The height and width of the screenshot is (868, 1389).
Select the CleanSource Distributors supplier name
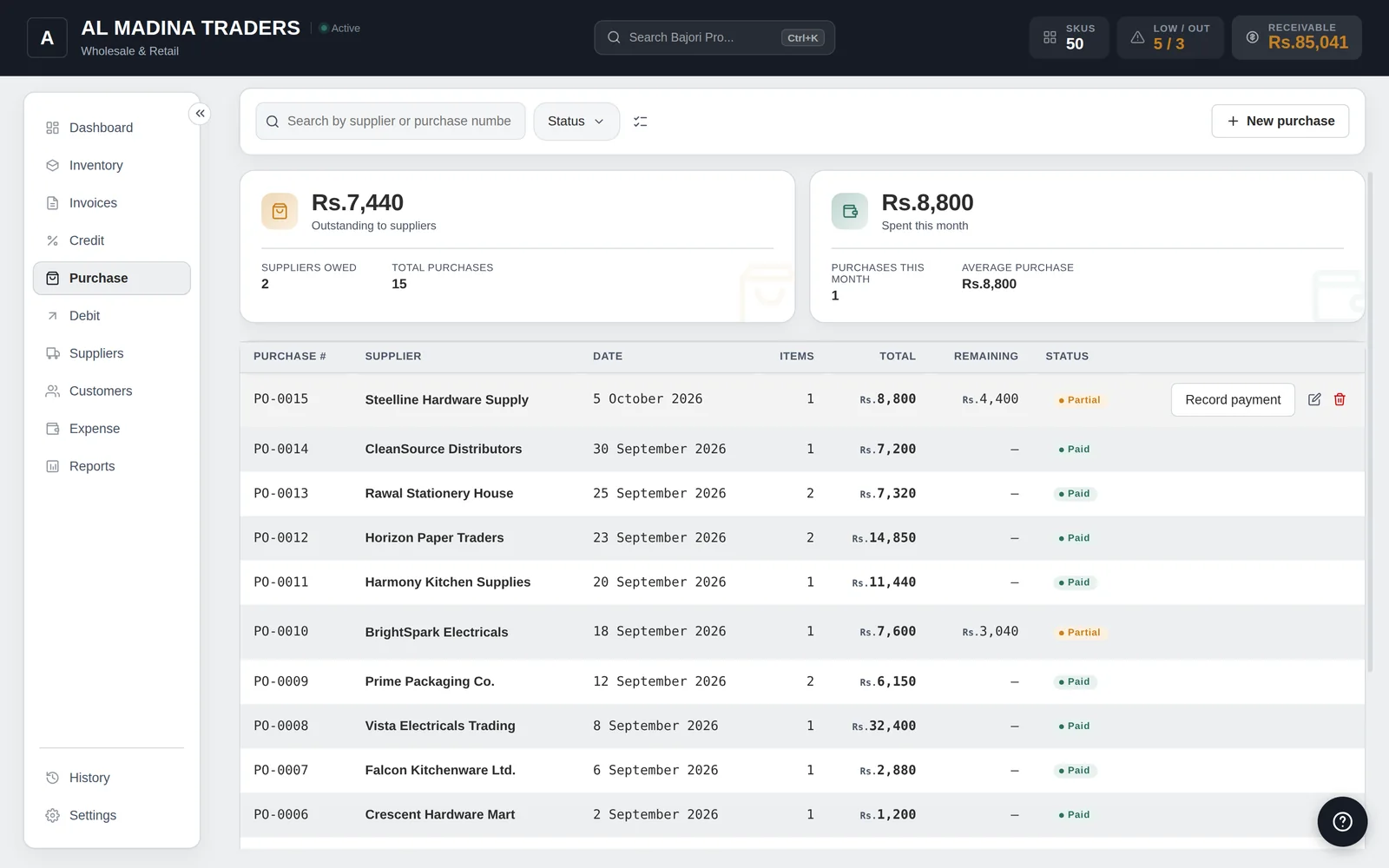[x=444, y=449]
